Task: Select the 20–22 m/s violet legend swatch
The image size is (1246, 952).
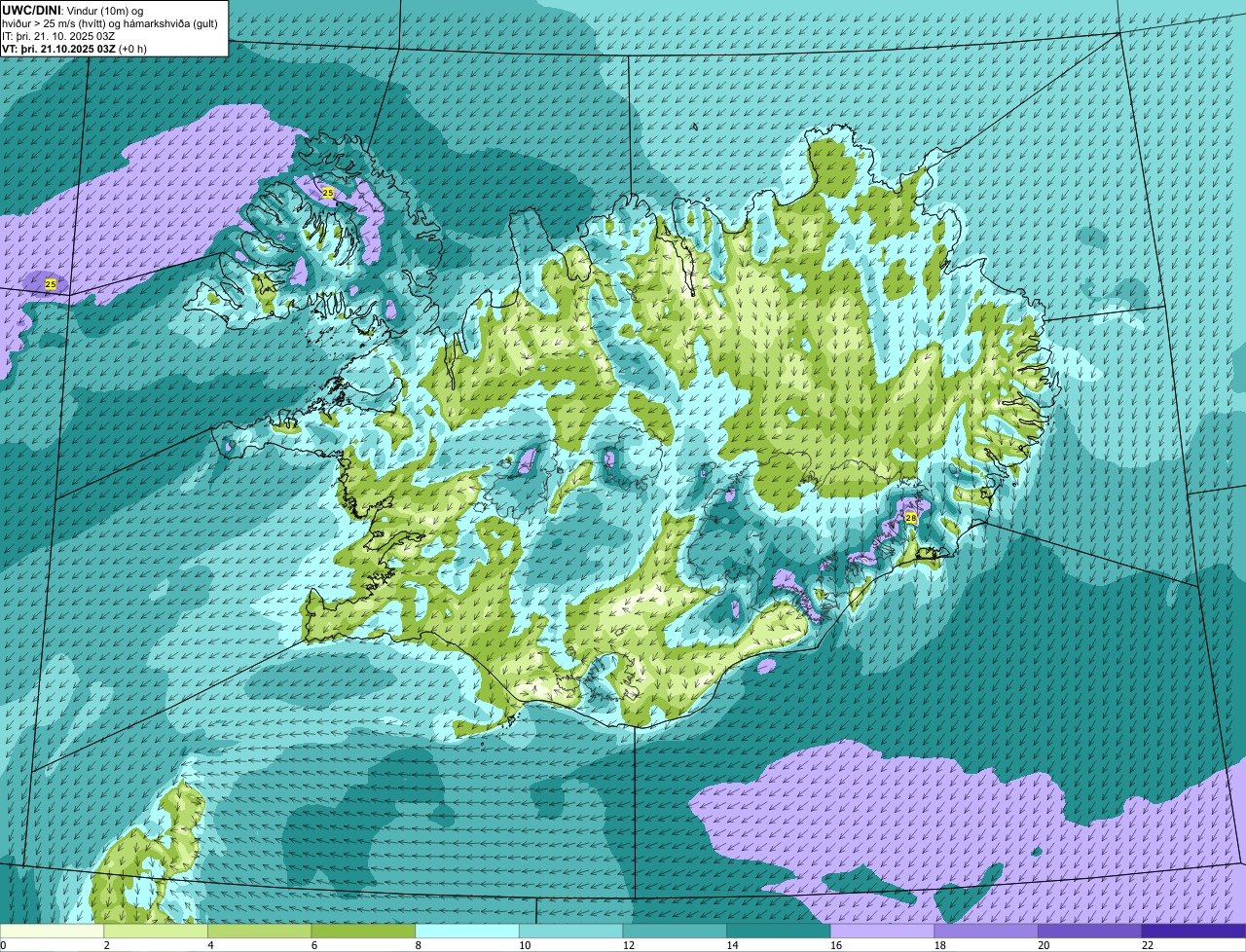Action: pyautogui.click(x=1089, y=931)
